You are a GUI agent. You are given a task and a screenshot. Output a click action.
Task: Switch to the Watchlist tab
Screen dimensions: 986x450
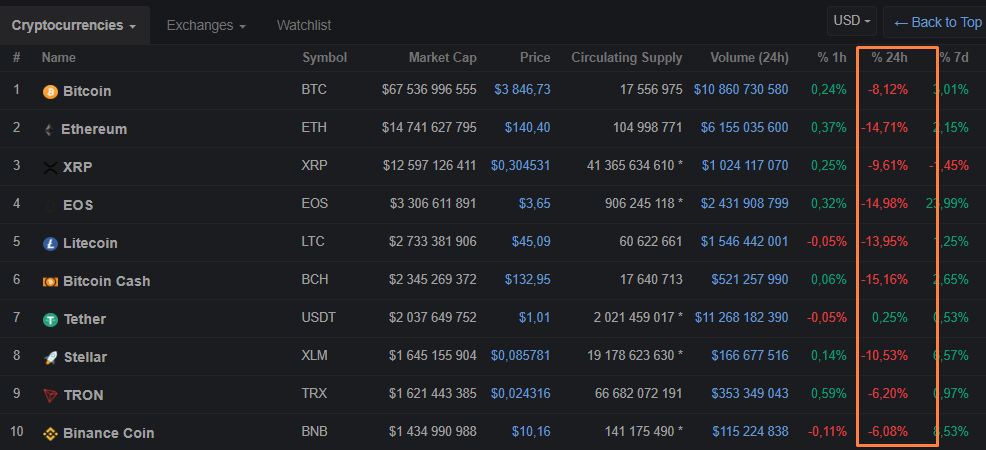303,24
